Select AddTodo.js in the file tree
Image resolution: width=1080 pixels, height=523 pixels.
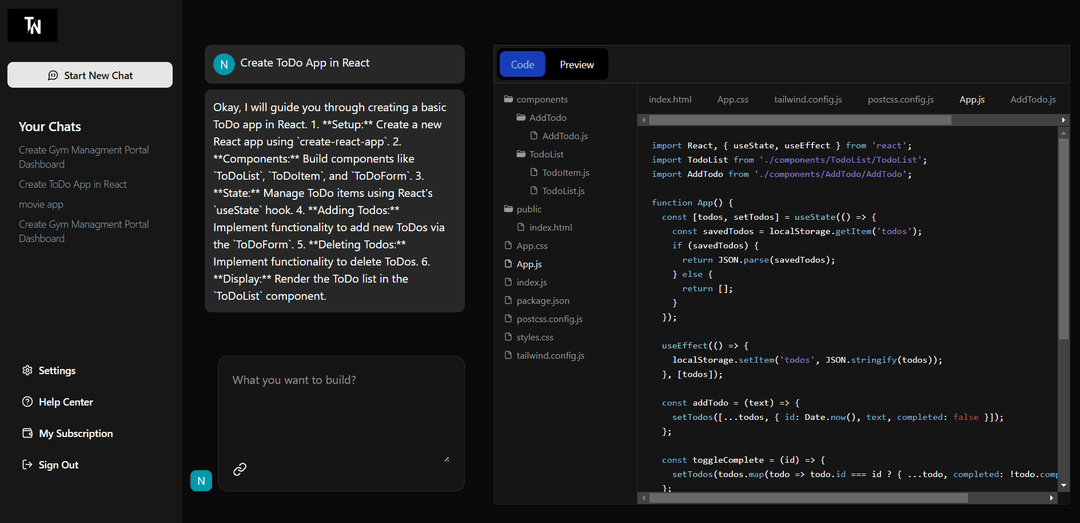click(559, 136)
